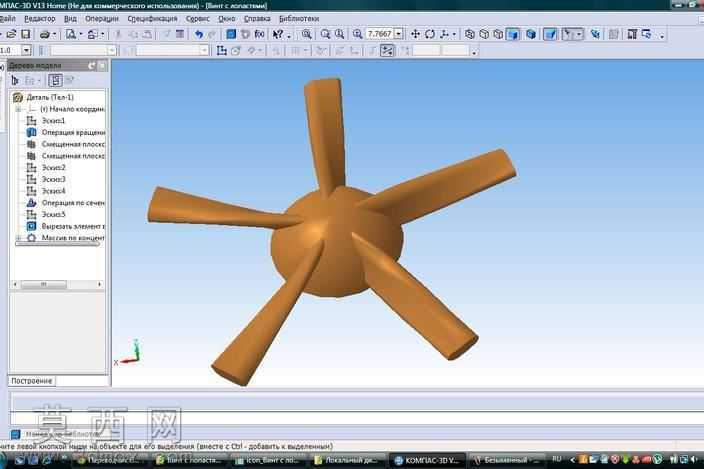Click the zoom scale value field 7.7667

pos(380,34)
